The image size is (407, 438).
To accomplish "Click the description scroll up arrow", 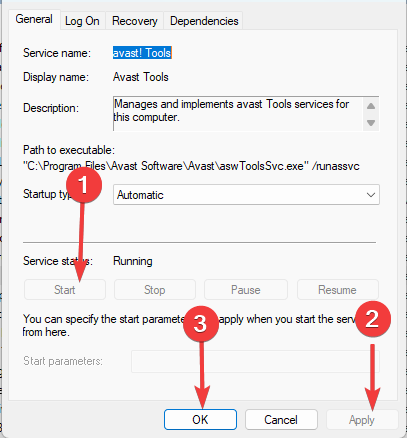I will click(371, 106).
